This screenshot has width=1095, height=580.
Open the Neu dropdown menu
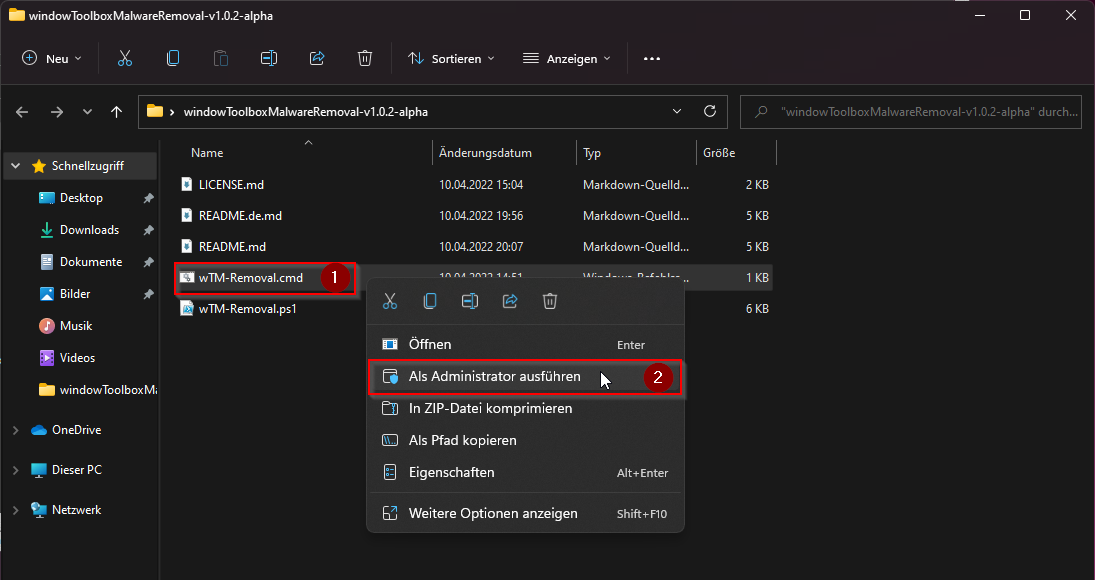[x=52, y=59]
